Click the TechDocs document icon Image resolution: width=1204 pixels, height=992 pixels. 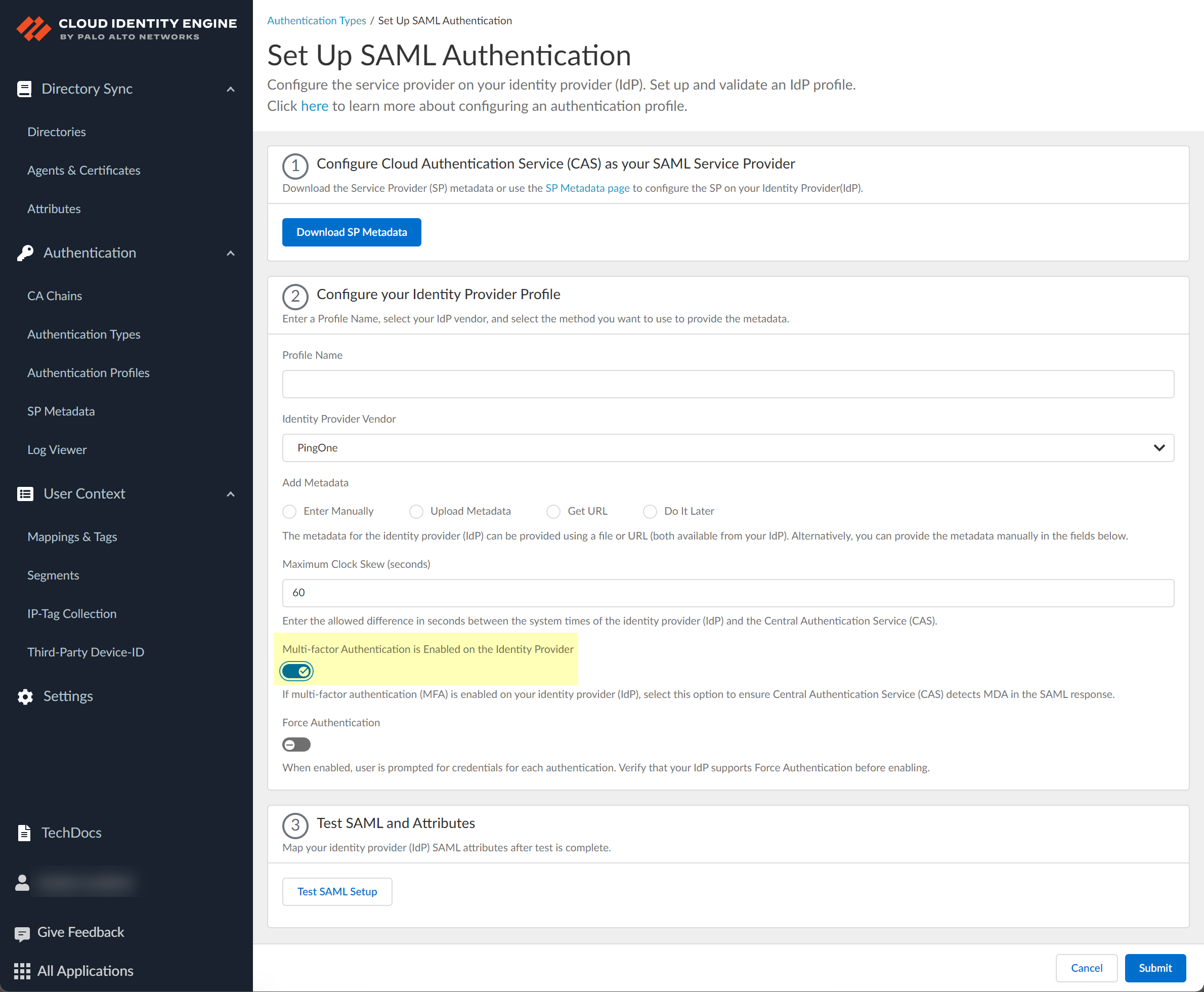click(24, 833)
